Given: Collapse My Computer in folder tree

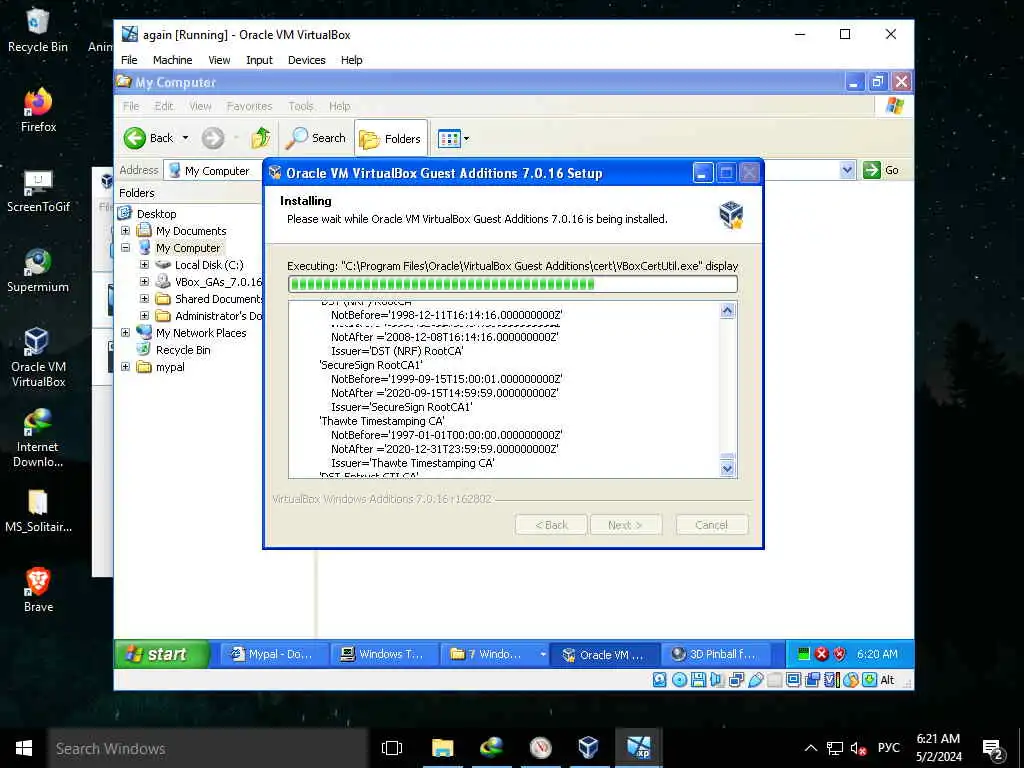Looking at the screenshot, I should coord(125,248).
